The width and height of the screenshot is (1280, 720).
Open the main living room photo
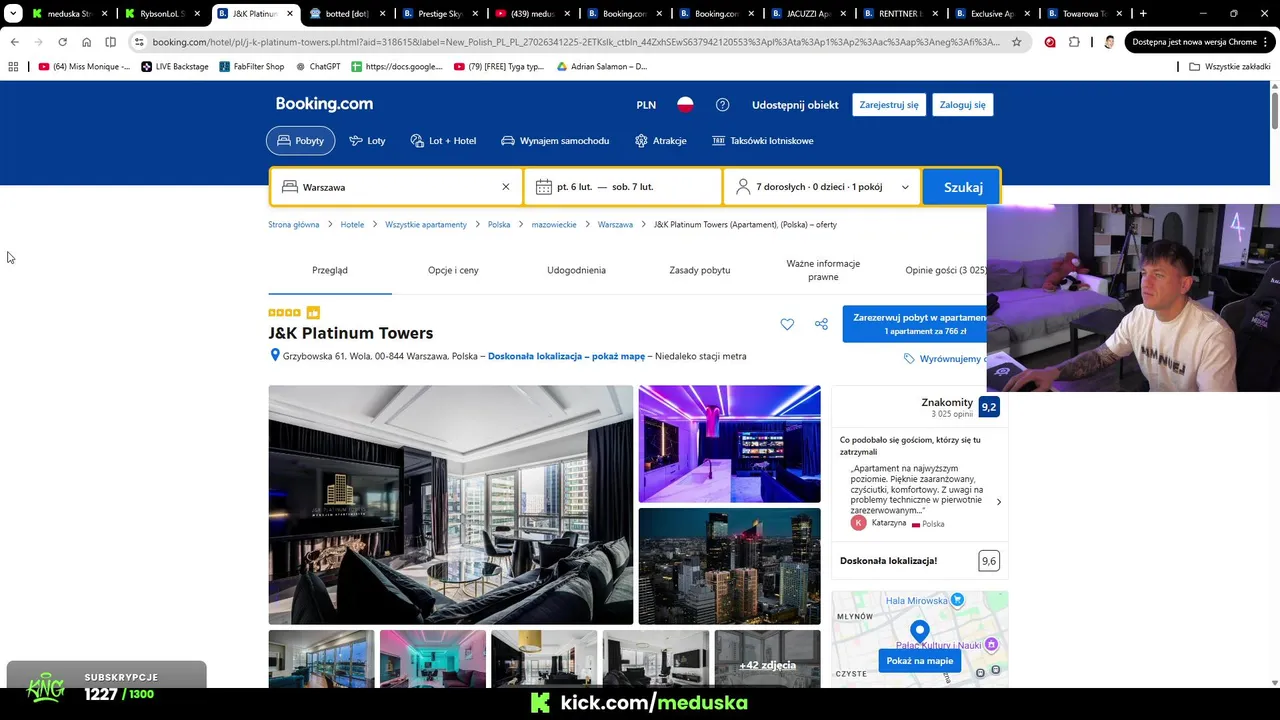point(451,505)
